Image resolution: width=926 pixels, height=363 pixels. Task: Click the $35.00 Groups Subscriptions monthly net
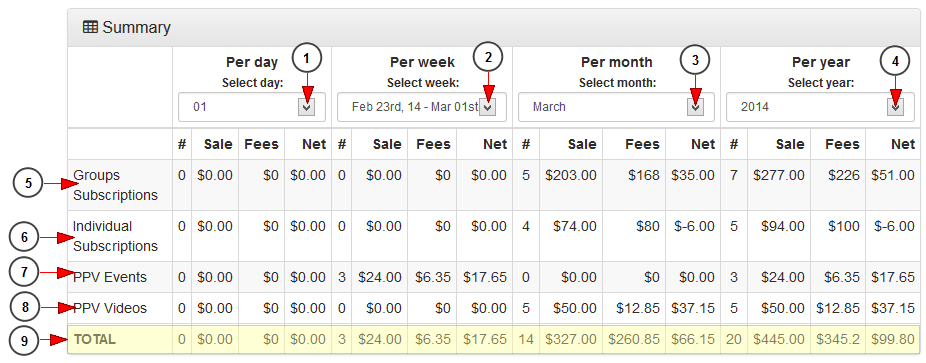pos(693,175)
